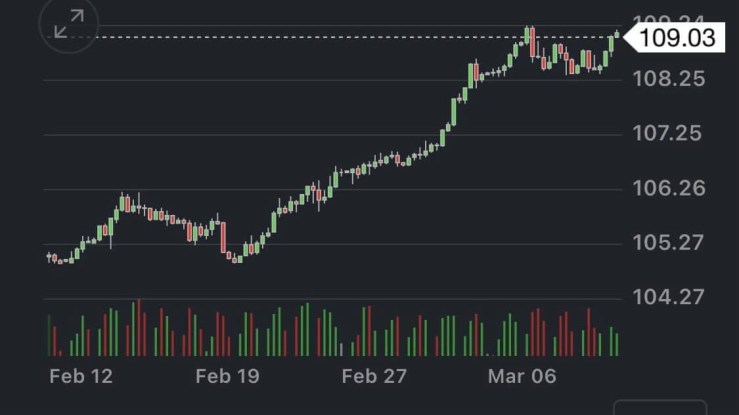
Task: Click the last green volume bar on the right
Action: [x=617, y=343]
